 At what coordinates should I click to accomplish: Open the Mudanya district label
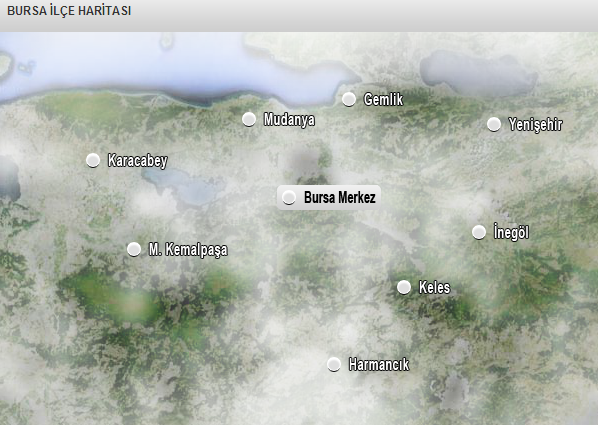coord(289,119)
